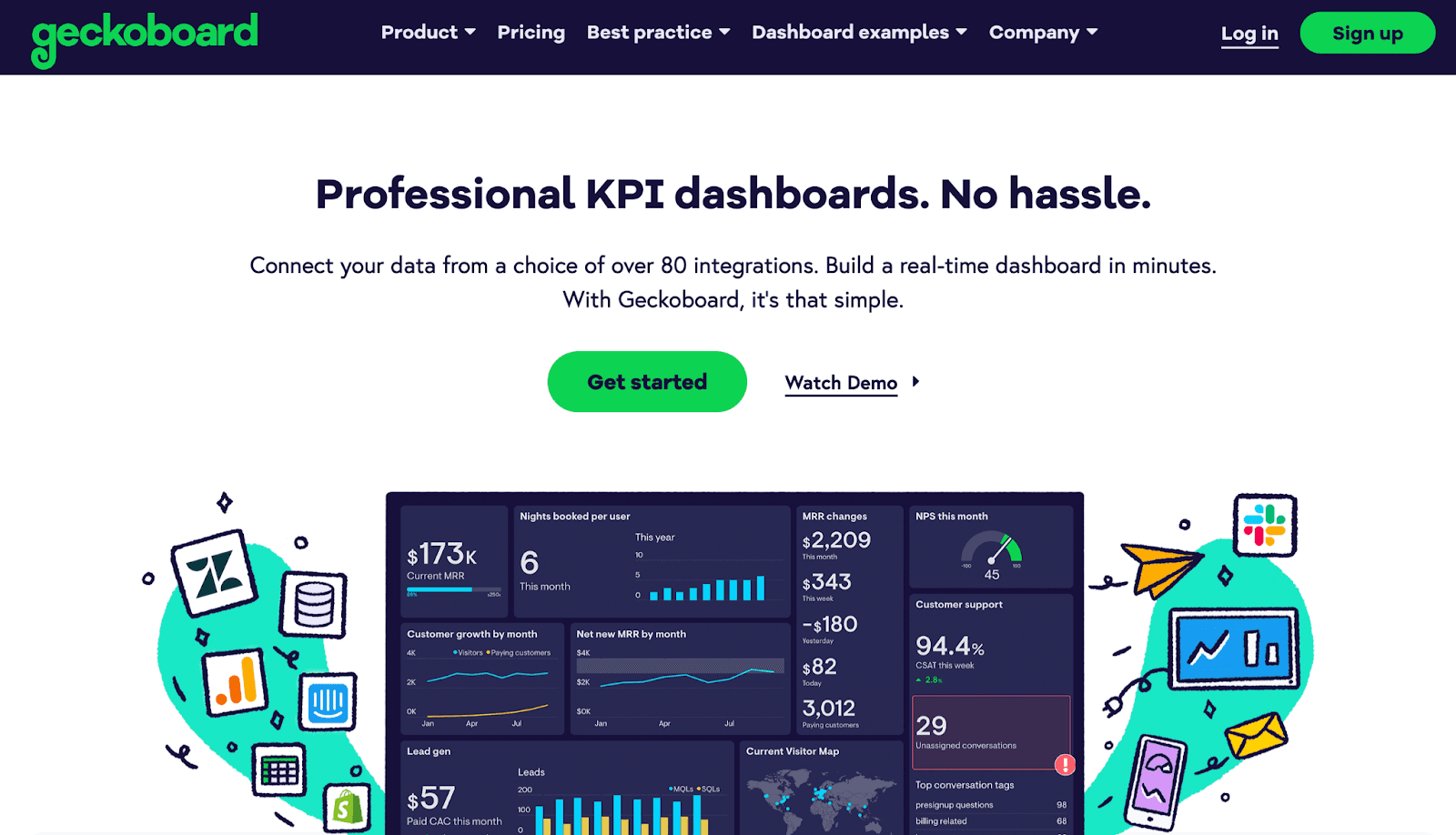Click the Zendesk integration icon
The width and height of the screenshot is (1456, 835).
coord(214,573)
